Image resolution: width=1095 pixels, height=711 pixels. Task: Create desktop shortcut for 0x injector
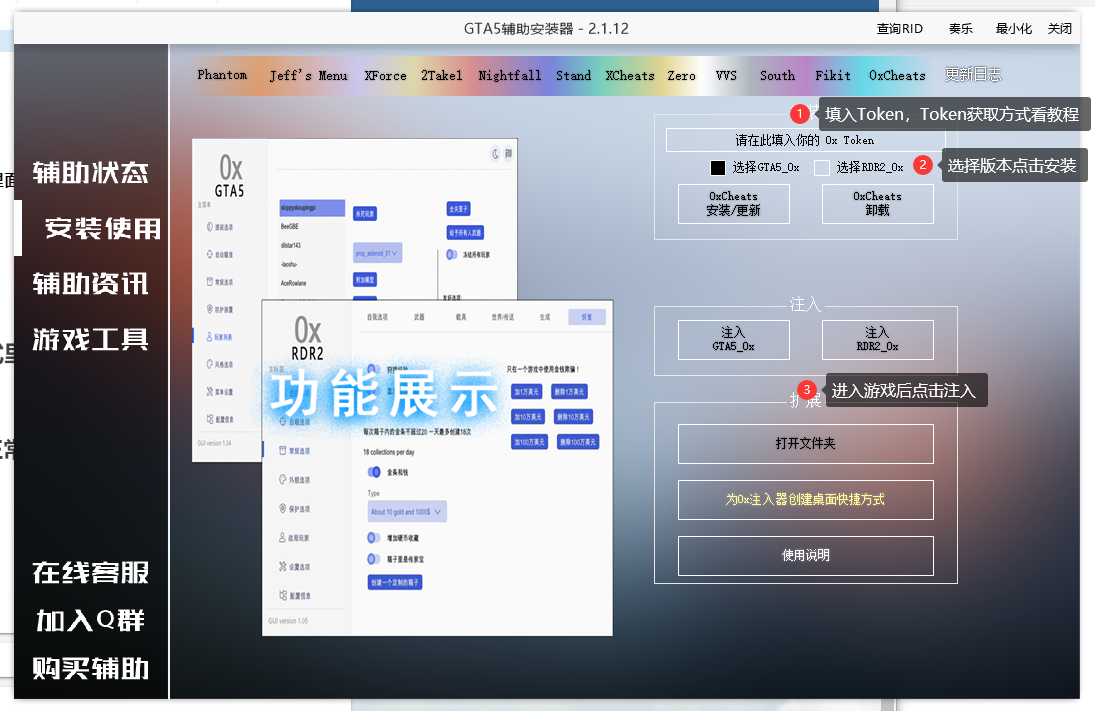click(x=805, y=499)
